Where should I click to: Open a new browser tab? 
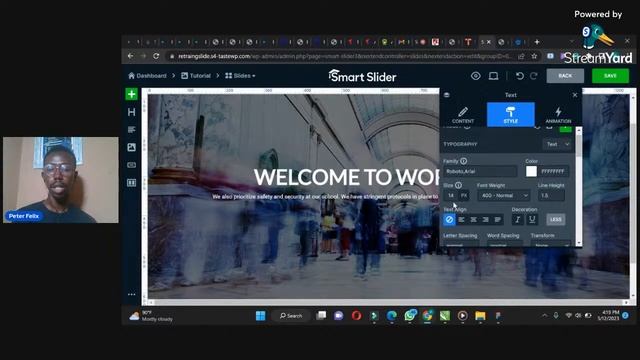(537, 42)
